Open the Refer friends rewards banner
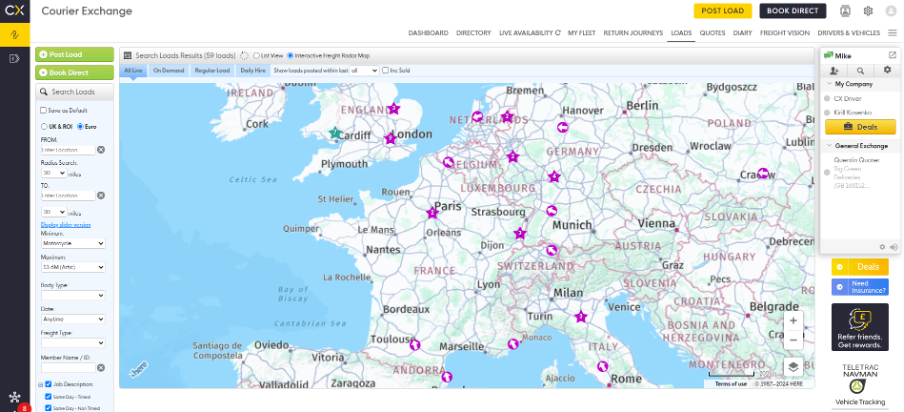This screenshot has width=904, height=412. point(860,327)
